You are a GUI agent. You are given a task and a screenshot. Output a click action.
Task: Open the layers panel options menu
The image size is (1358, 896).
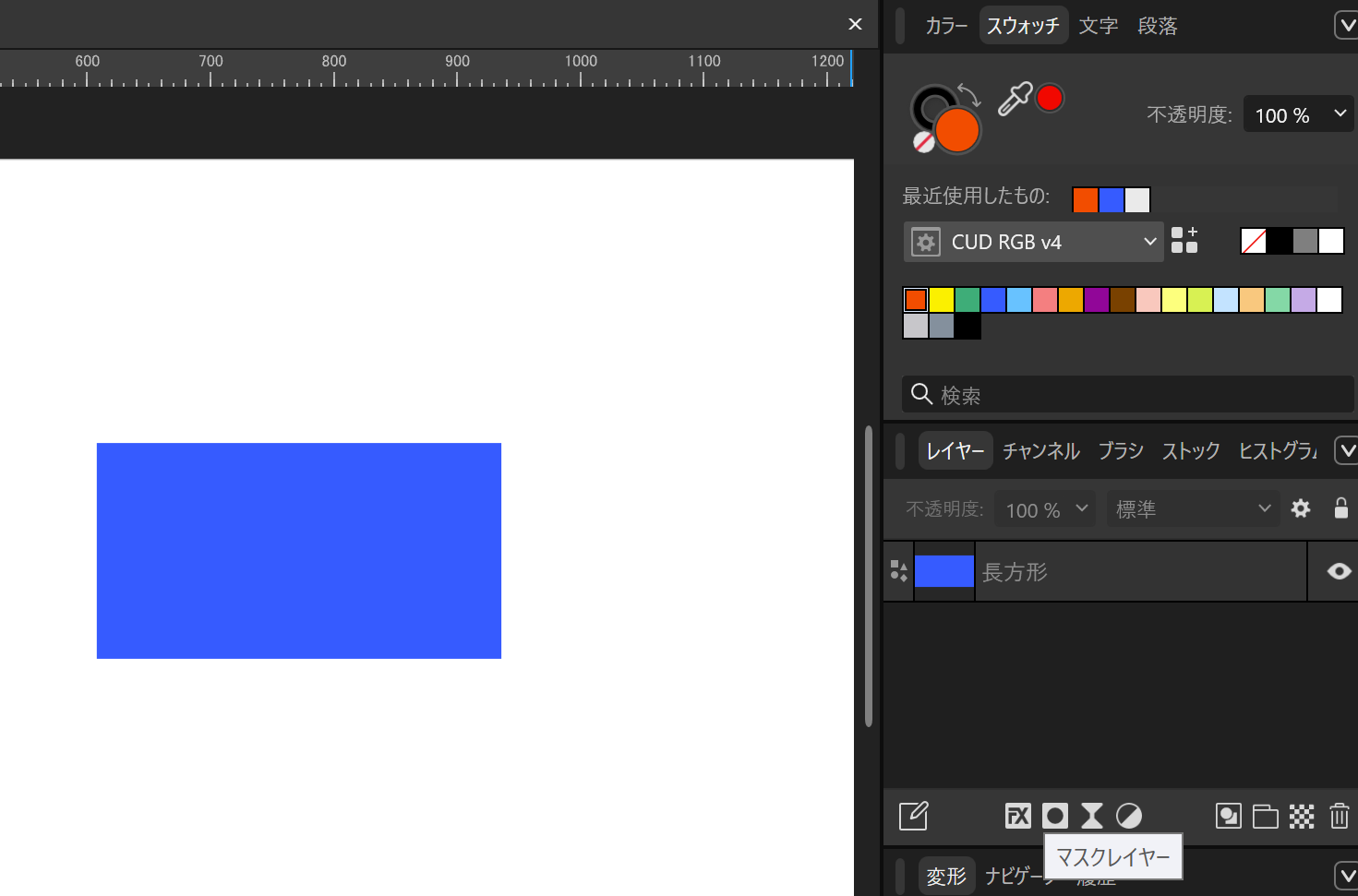tap(1347, 450)
